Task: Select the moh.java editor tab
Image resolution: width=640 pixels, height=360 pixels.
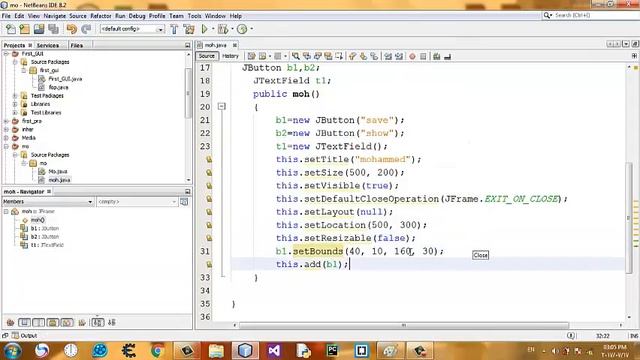Action: 216,45
